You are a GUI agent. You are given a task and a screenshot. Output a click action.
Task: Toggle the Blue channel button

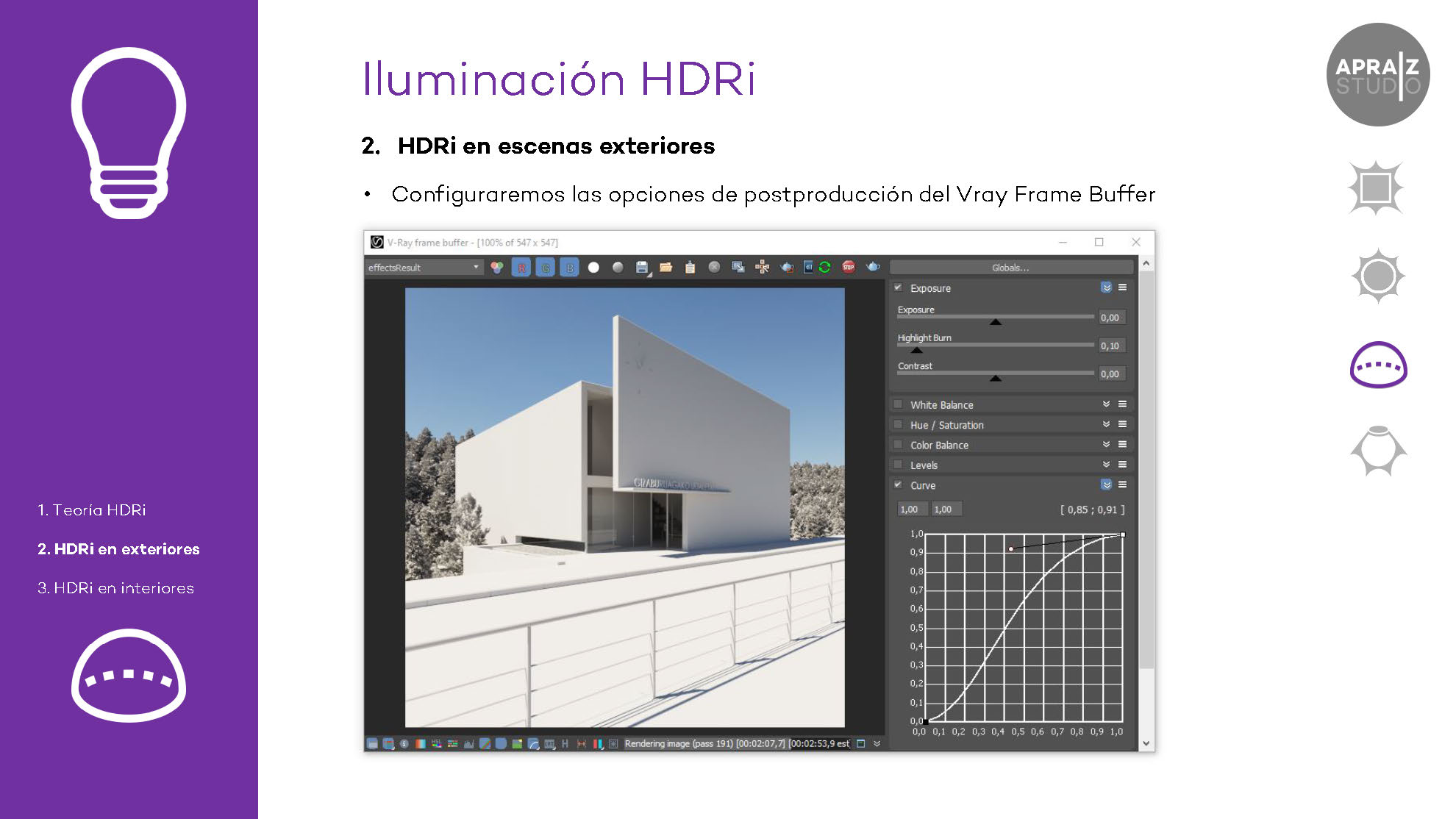click(x=570, y=268)
